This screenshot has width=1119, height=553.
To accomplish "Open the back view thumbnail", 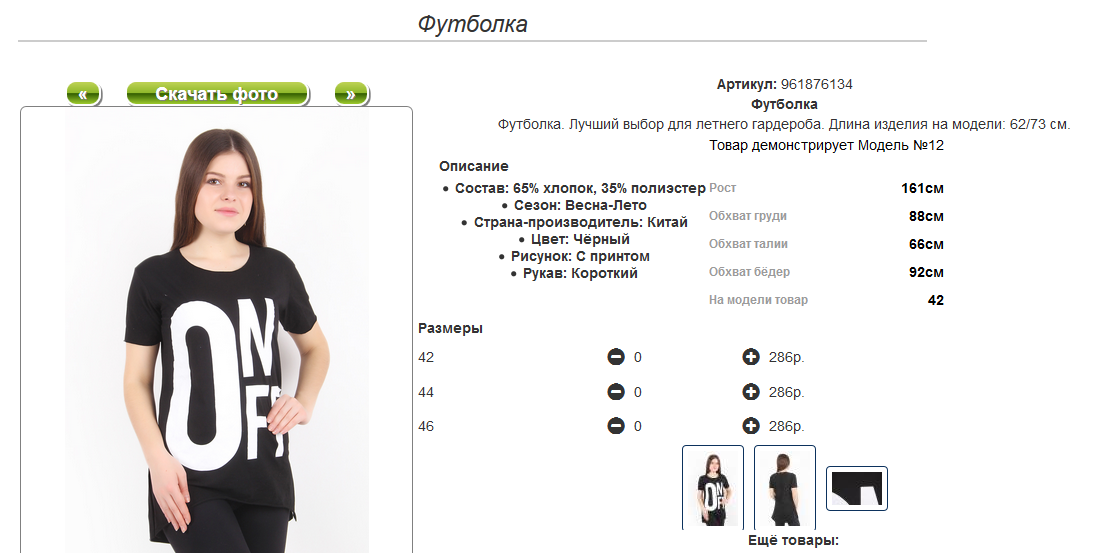I will 785,487.
